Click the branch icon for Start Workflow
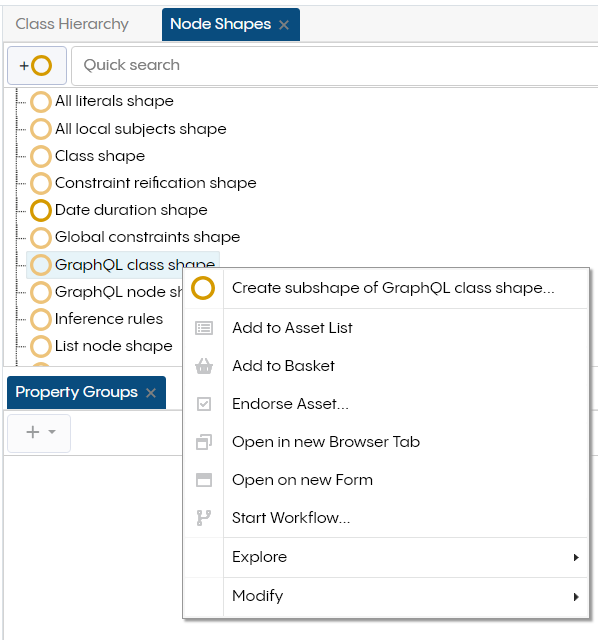This screenshot has width=598, height=640. point(203,518)
